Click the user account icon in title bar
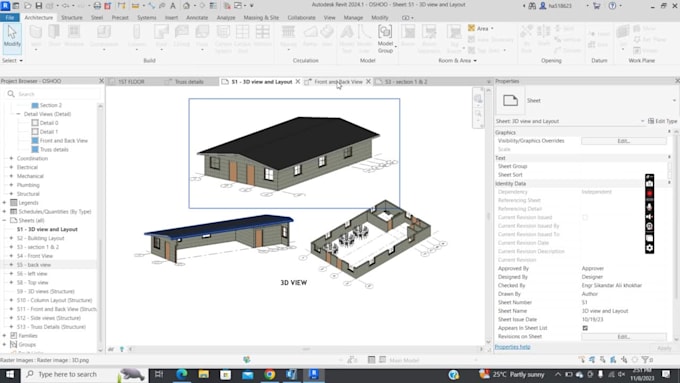The height and width of the screenshot is (383, 680). coord(543,6)
